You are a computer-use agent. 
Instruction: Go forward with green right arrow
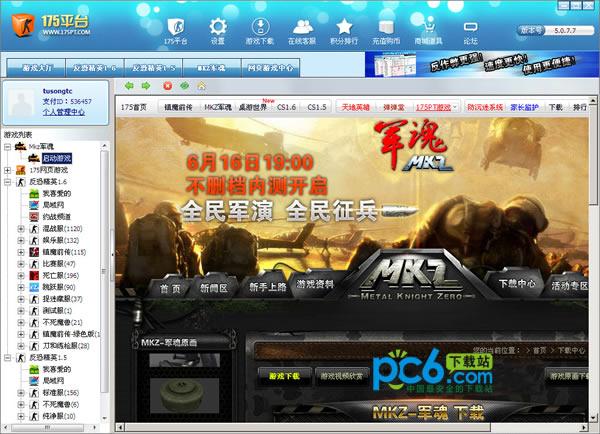tap(146, 86)
